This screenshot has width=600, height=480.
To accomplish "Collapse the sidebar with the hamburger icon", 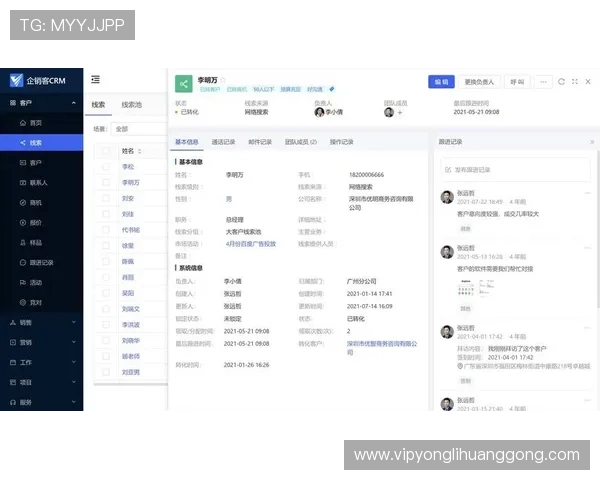I will (95, 79).
